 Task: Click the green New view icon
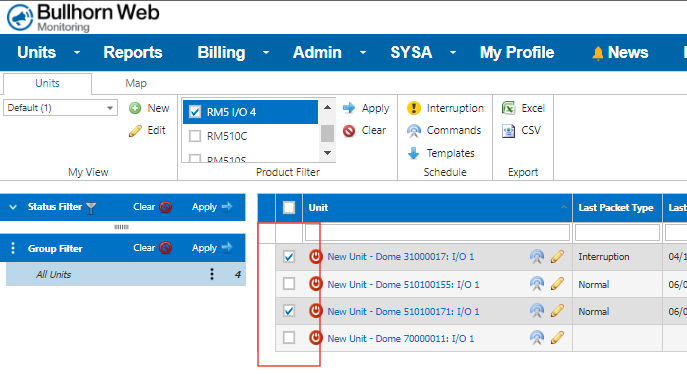click(x=135, y=108)
